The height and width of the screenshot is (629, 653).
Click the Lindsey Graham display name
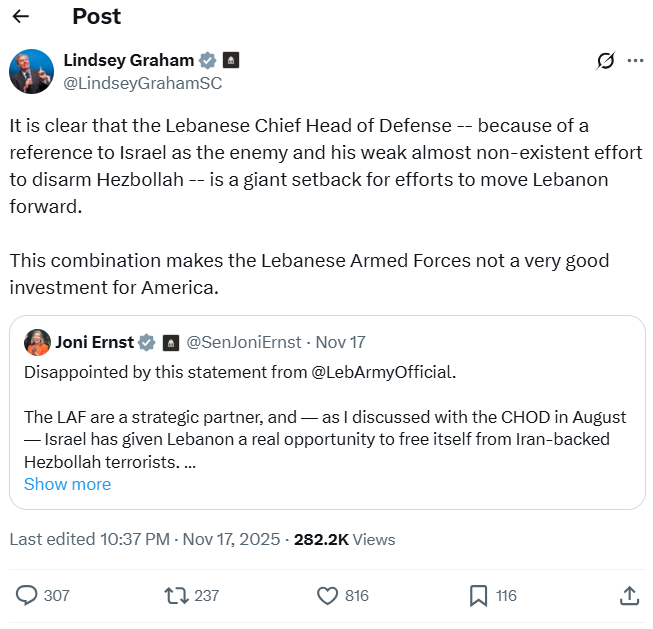[128, 60]
